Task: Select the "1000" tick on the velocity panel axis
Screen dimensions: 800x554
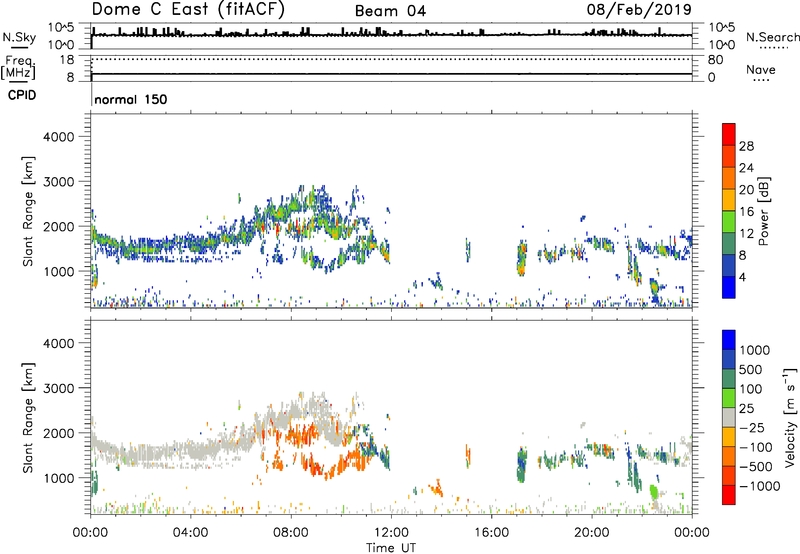Action: click(x=58, y=478)
